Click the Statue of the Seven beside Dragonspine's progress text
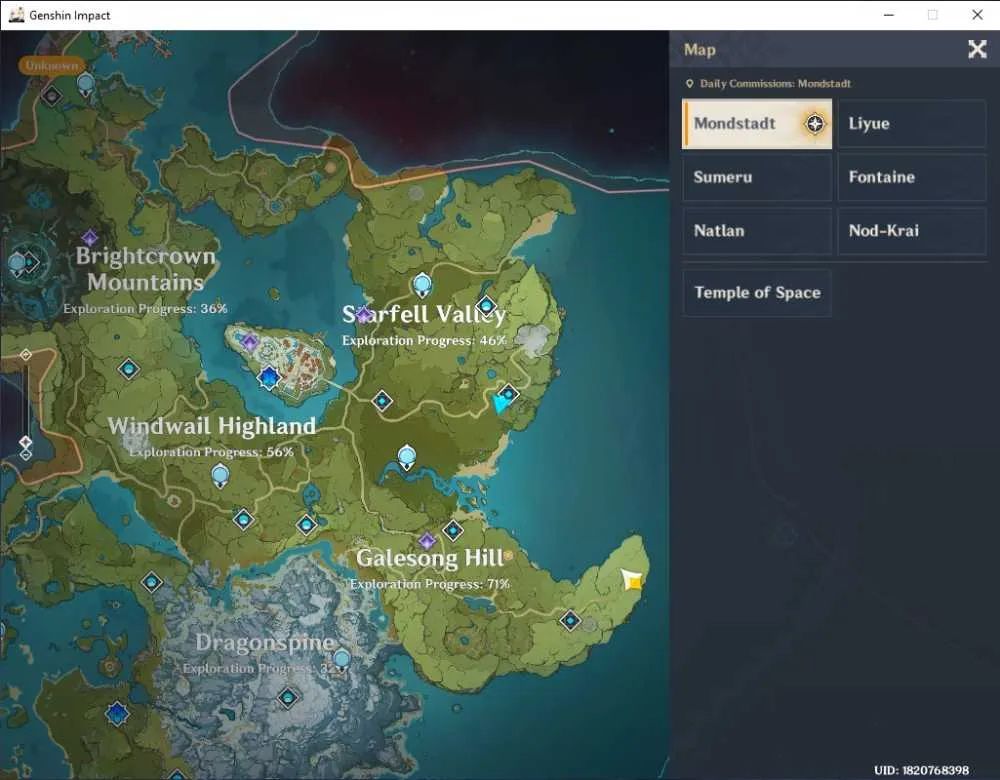This screenshot has height=780, width=1000. [x=342, y=659]
